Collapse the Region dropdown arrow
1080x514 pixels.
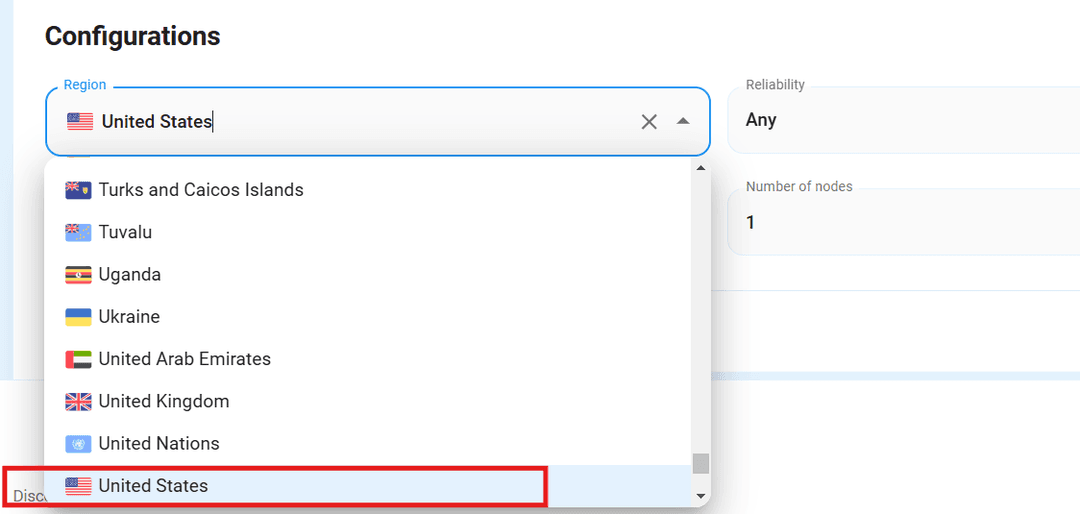(x=683, y=122)
